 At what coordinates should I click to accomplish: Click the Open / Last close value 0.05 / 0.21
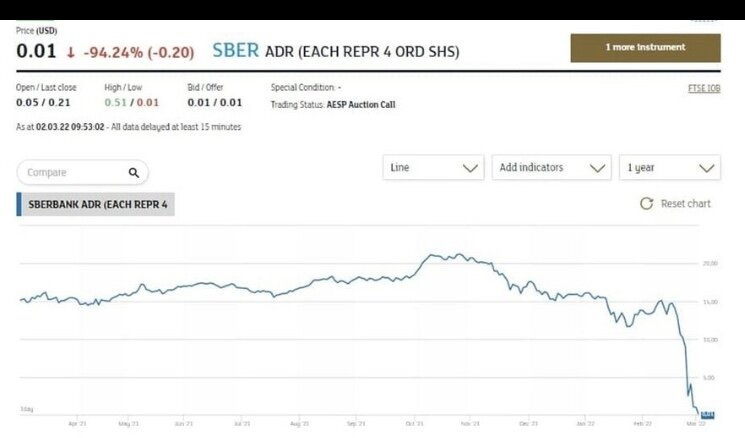[43, 103]
